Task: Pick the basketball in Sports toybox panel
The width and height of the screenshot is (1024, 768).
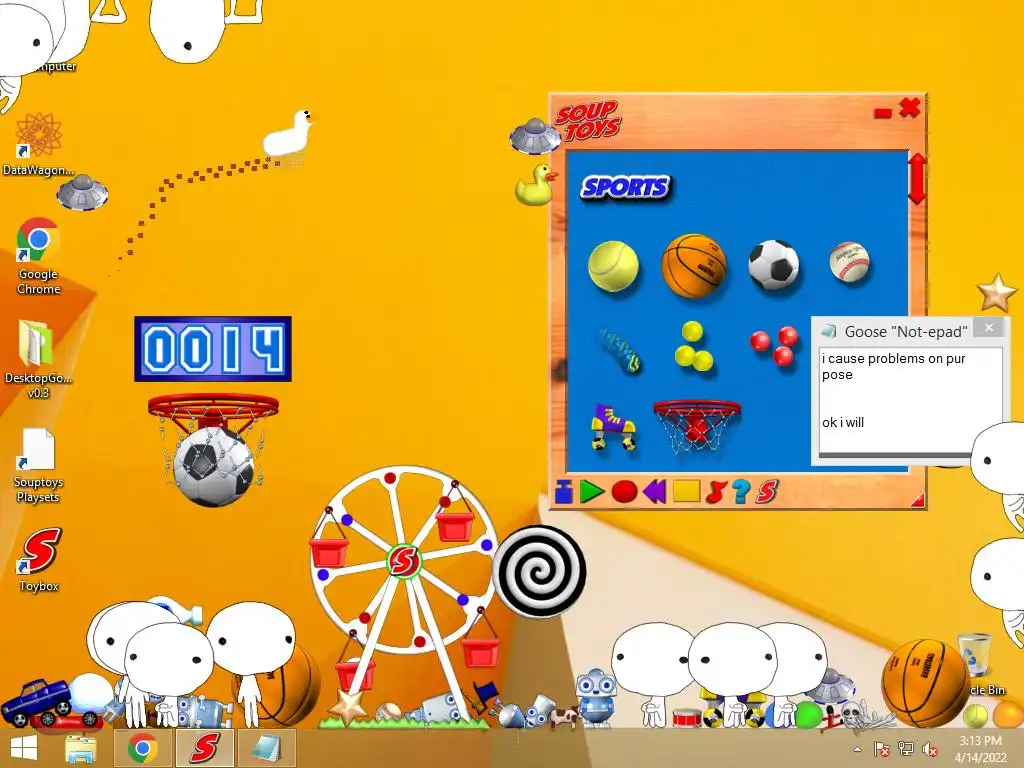Action: point(694,265)
